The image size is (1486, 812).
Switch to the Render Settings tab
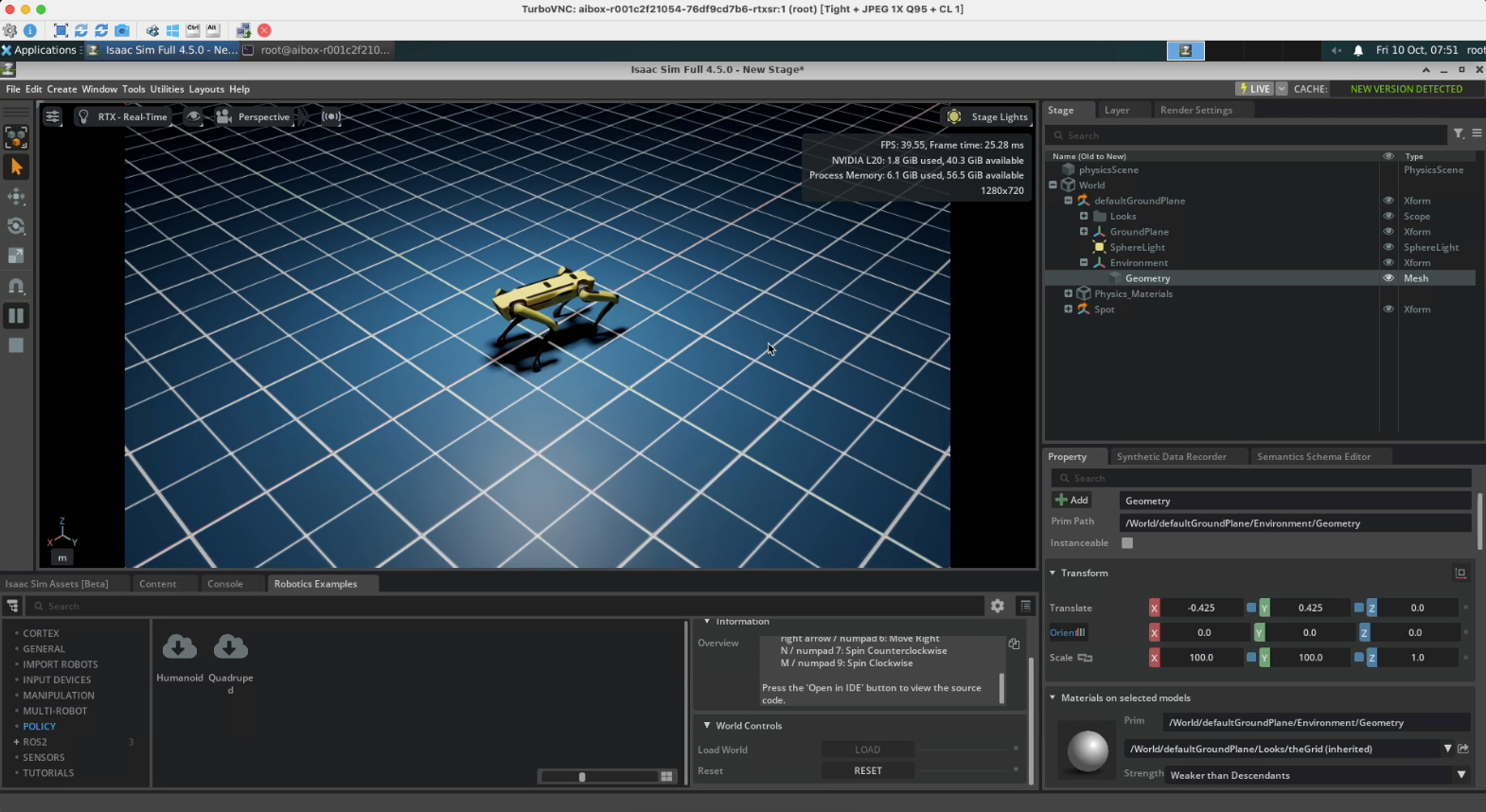click(1195, 110)
